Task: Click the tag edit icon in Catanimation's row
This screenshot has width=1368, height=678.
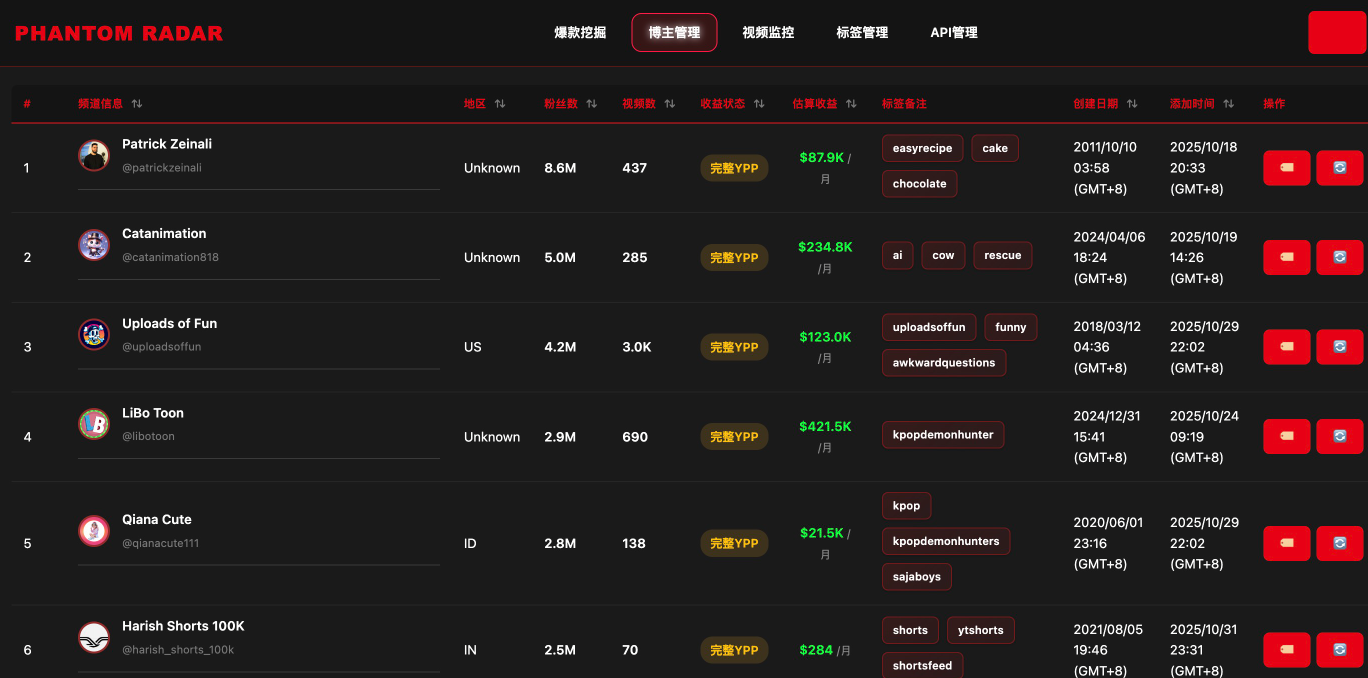Action: (1286, 257)
